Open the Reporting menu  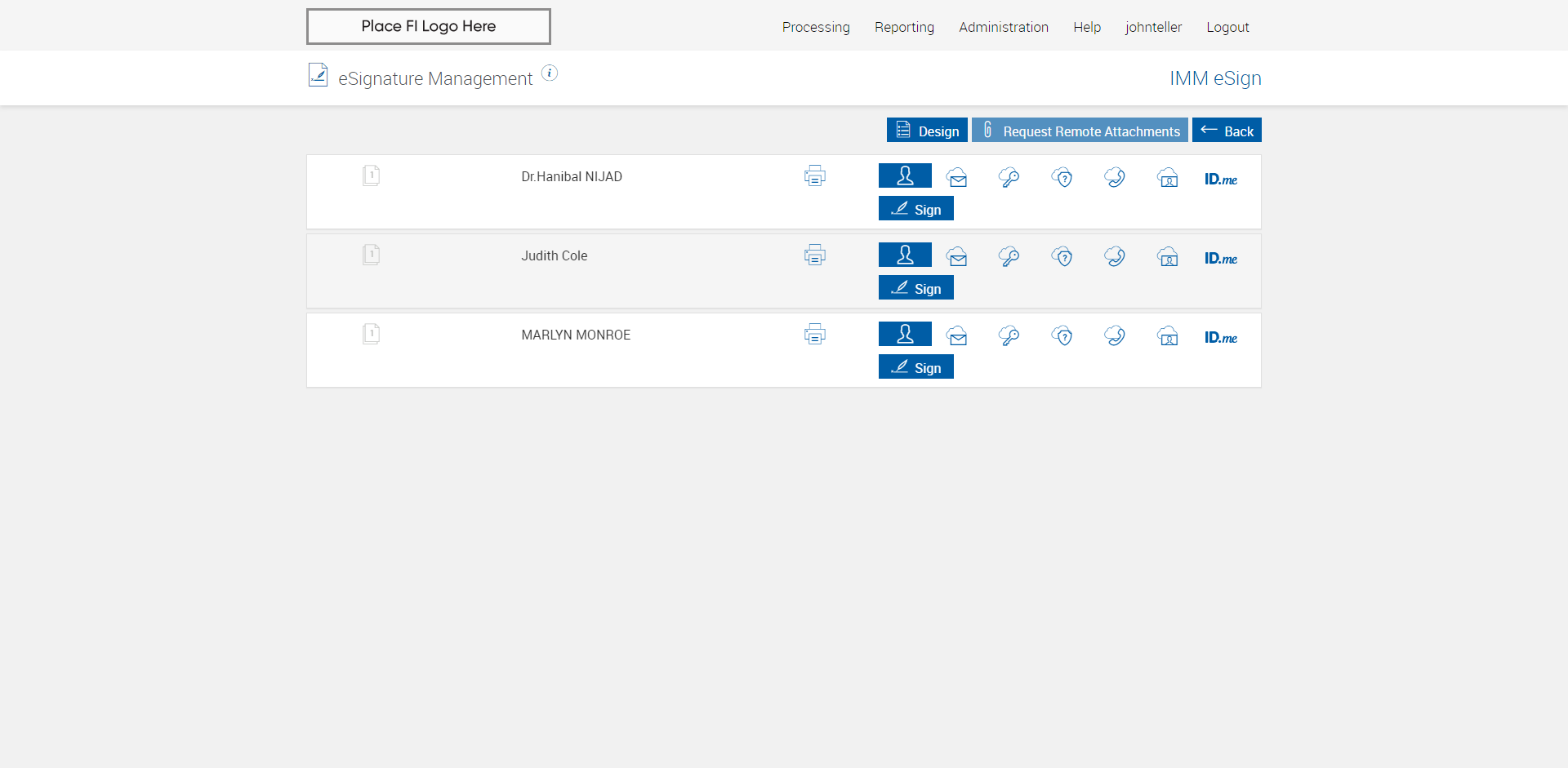(904, 27)
